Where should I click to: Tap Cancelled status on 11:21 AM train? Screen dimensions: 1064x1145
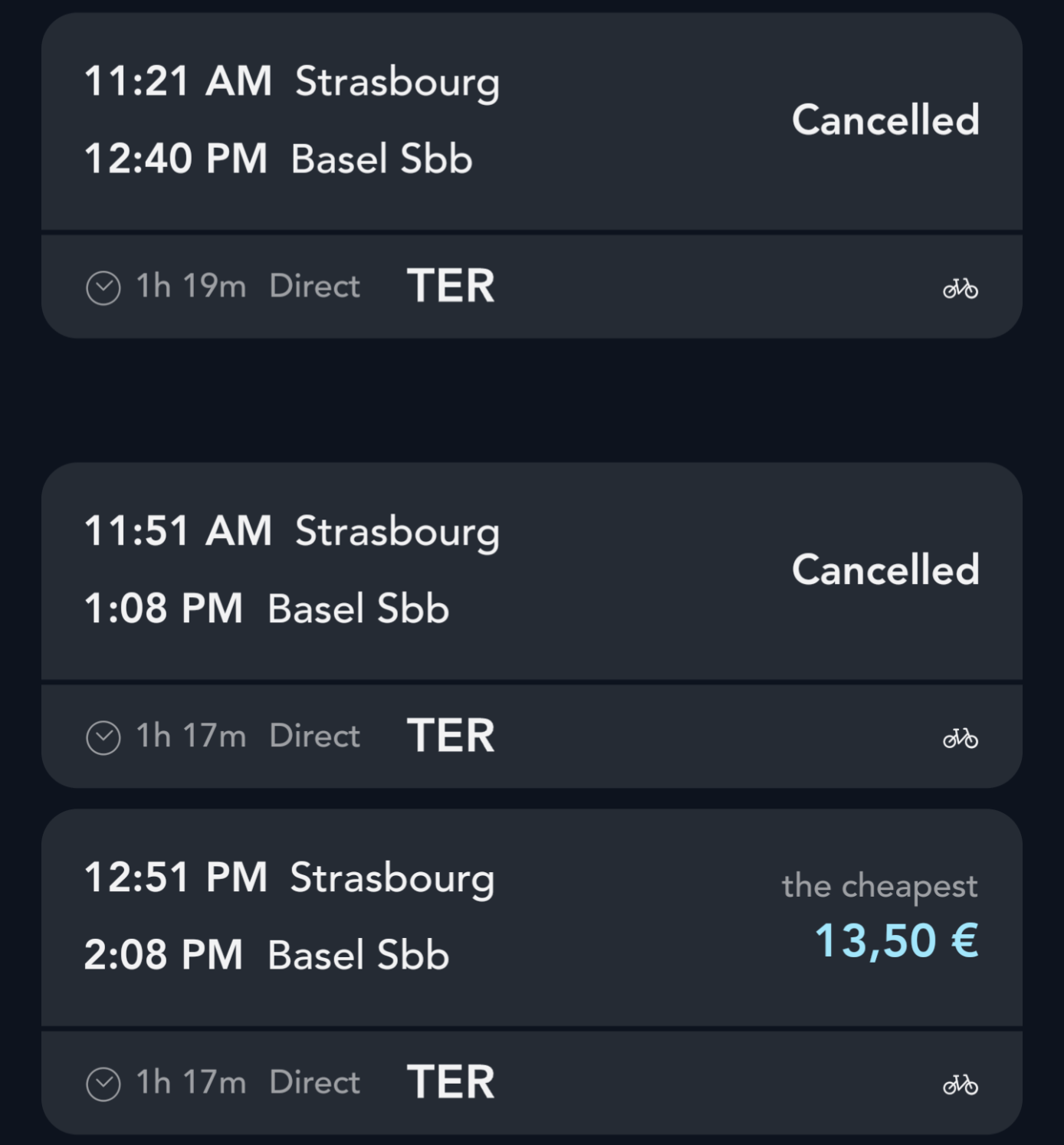click(x=885, y=120)
